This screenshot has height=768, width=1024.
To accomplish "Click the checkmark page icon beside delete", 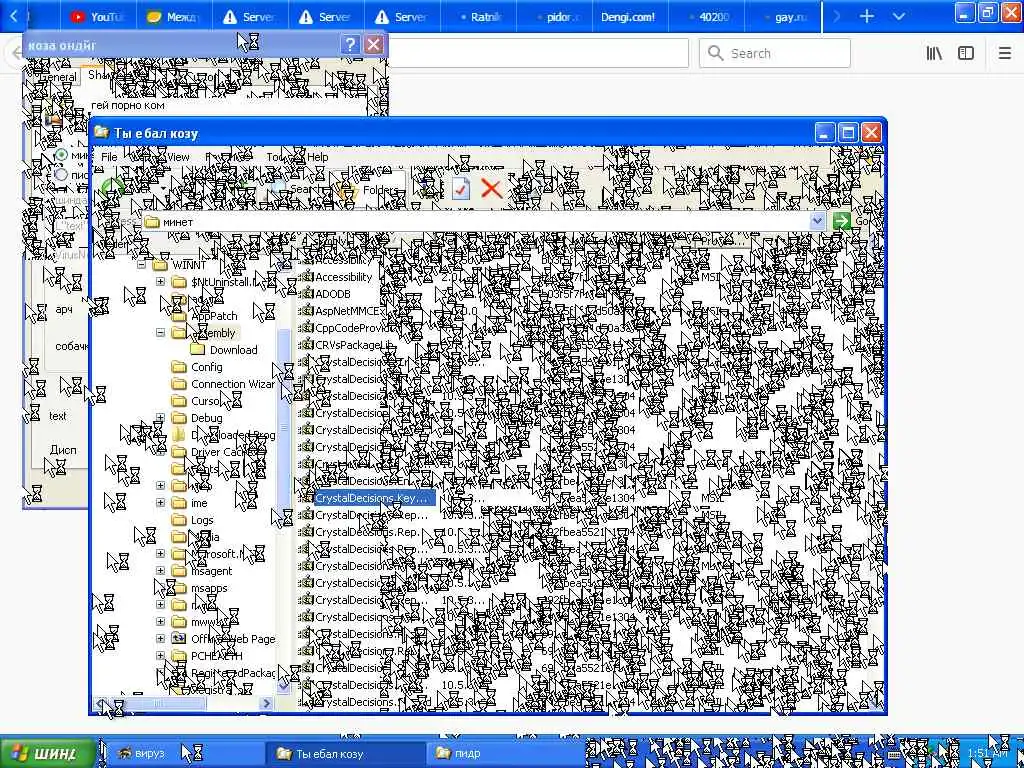I will pyautogui.click(x=460, y=189).
